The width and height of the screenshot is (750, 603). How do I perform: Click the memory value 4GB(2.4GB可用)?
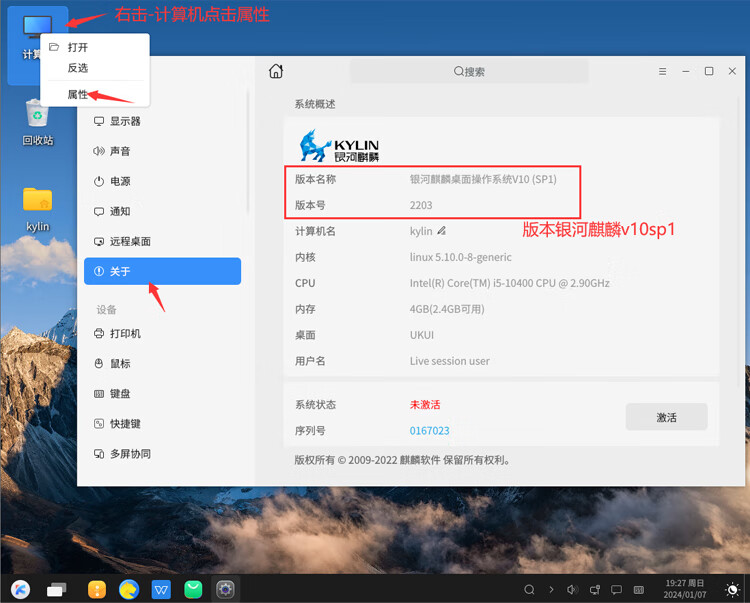pos(447,309)
